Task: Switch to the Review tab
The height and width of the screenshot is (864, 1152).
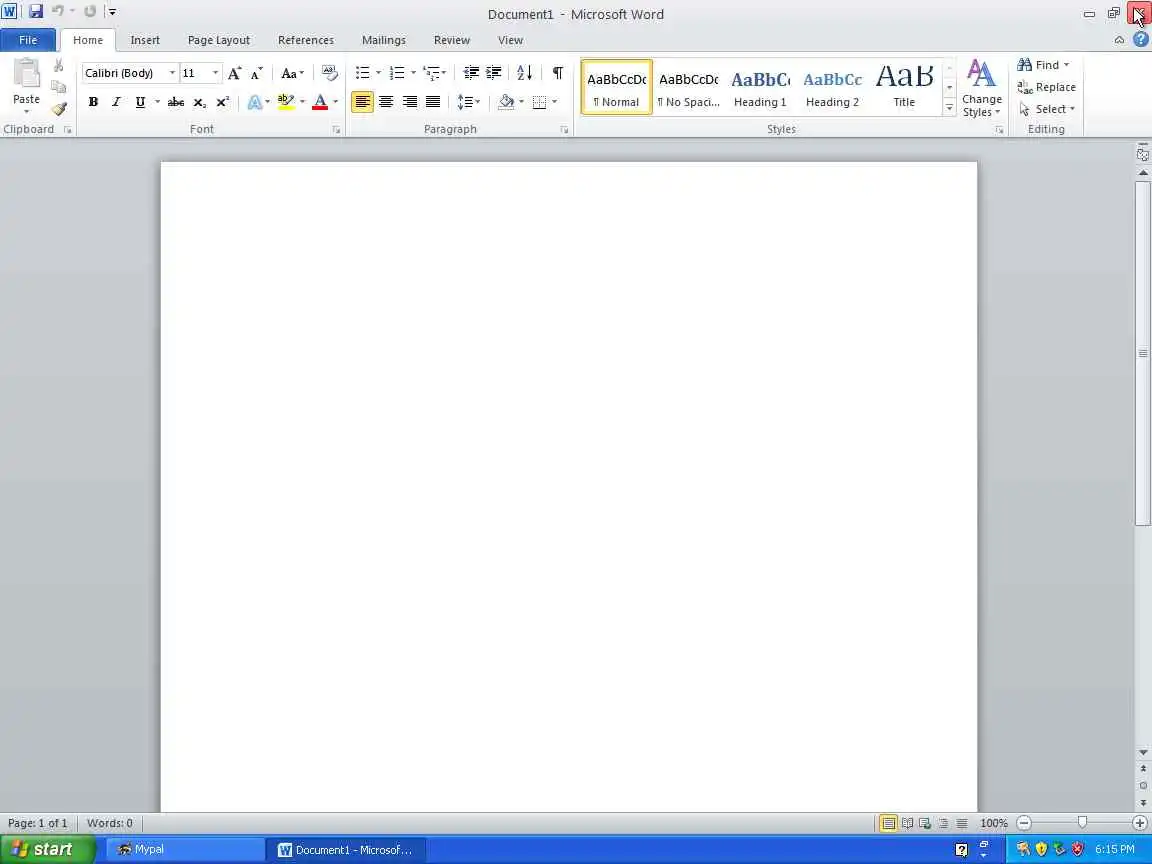Action: (451, 40)
